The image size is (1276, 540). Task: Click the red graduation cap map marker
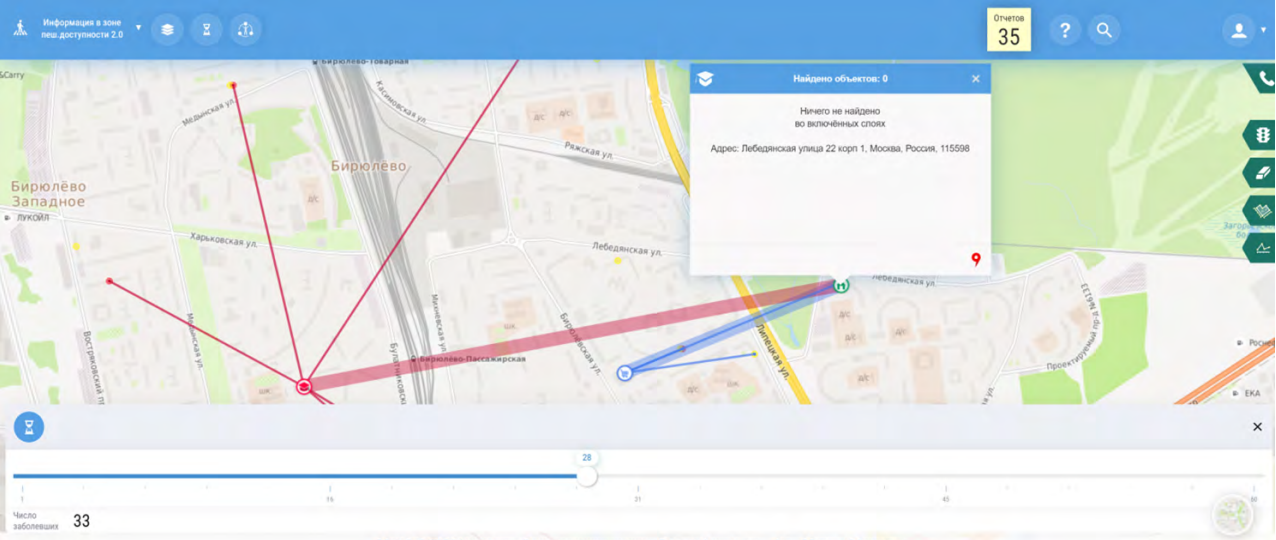tap(304, 386)
